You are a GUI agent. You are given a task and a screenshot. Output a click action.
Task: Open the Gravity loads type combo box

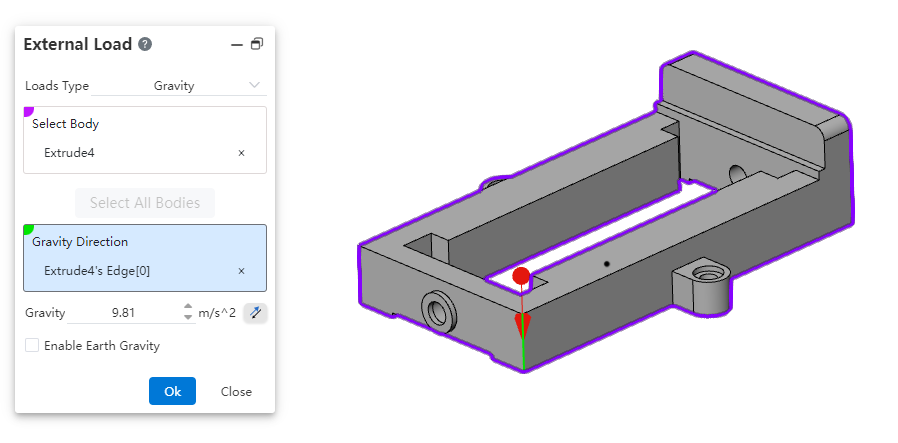click(x=200, y=86)
